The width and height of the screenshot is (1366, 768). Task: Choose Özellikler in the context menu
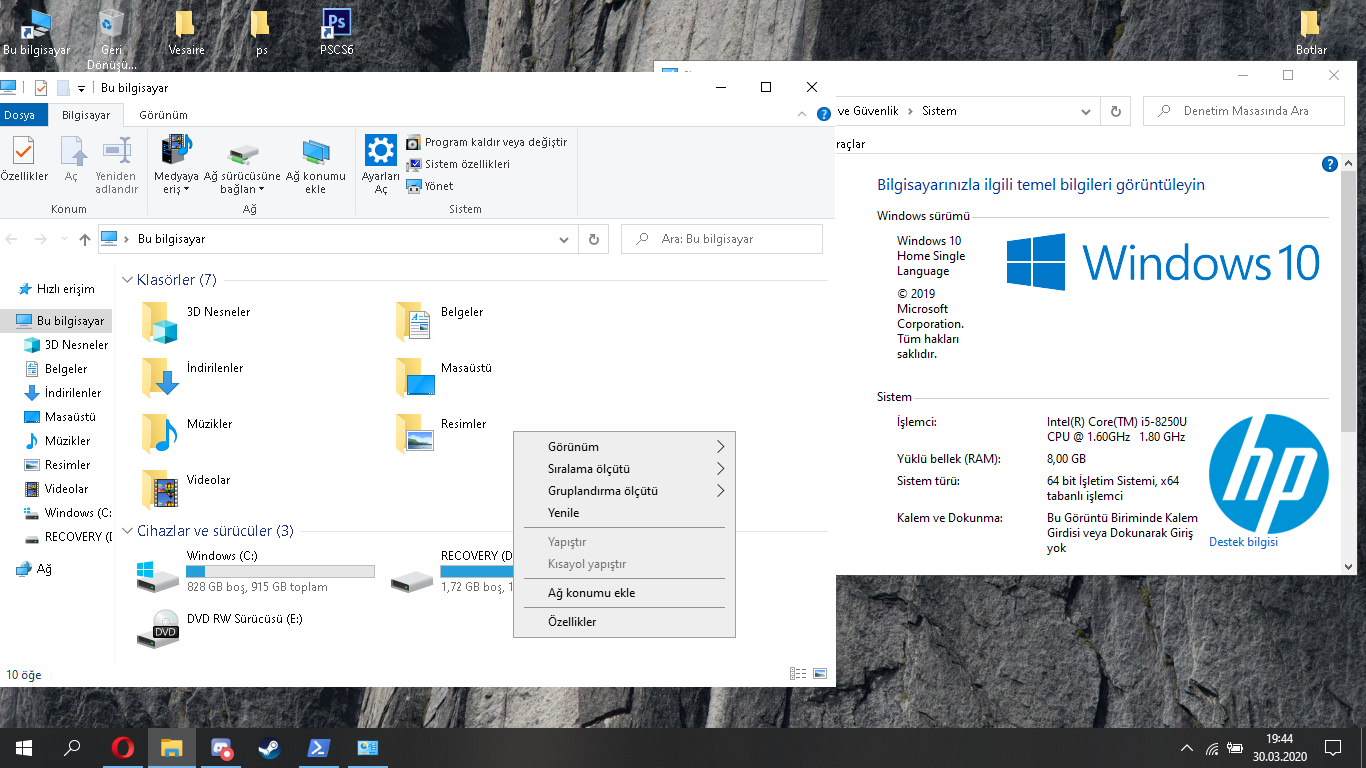click(624, 622)
